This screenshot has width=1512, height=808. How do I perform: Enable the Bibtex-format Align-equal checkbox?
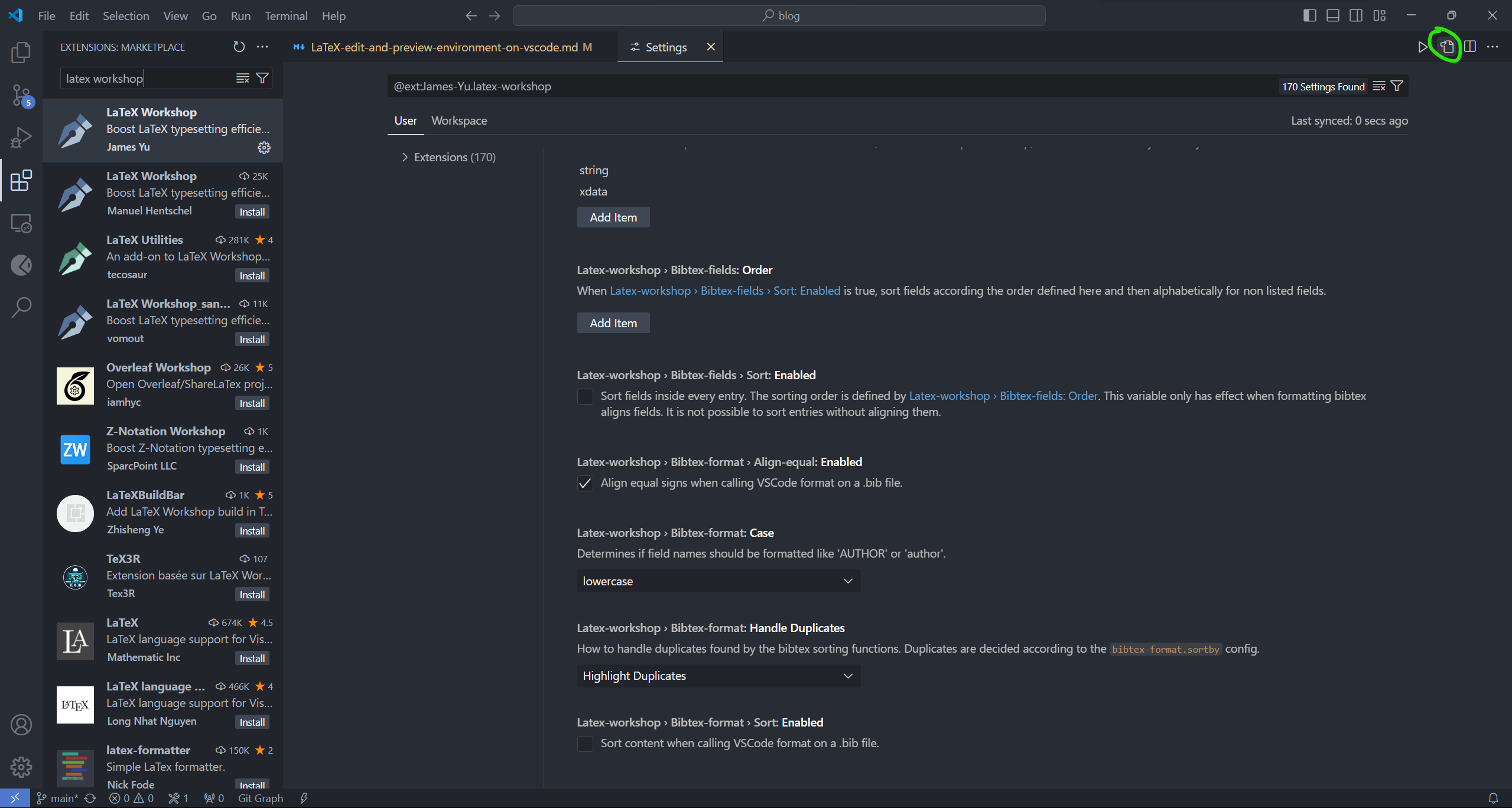coord(585,483)
